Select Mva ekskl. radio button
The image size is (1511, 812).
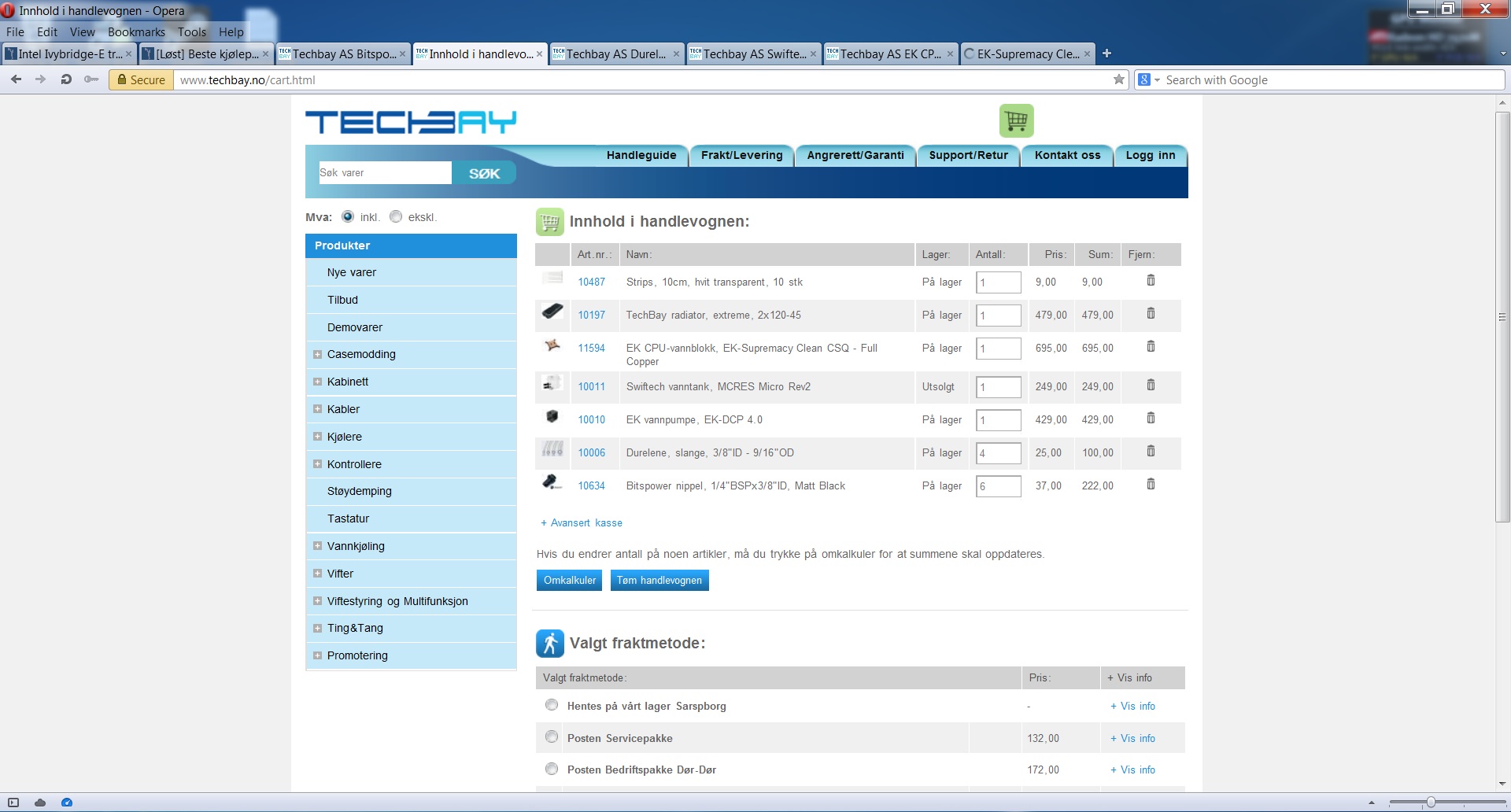click(x=396, y=216)
